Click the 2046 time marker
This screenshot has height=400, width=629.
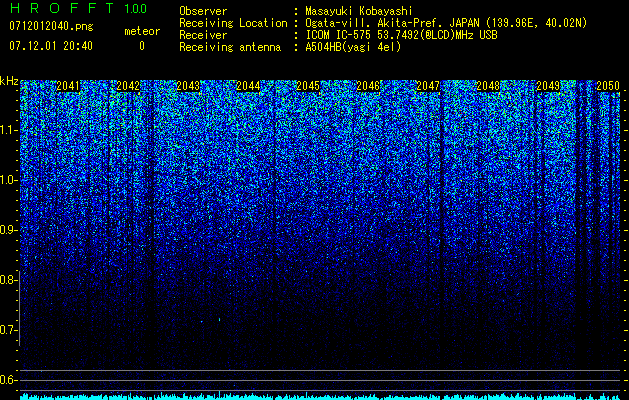[x=368, y=86]
